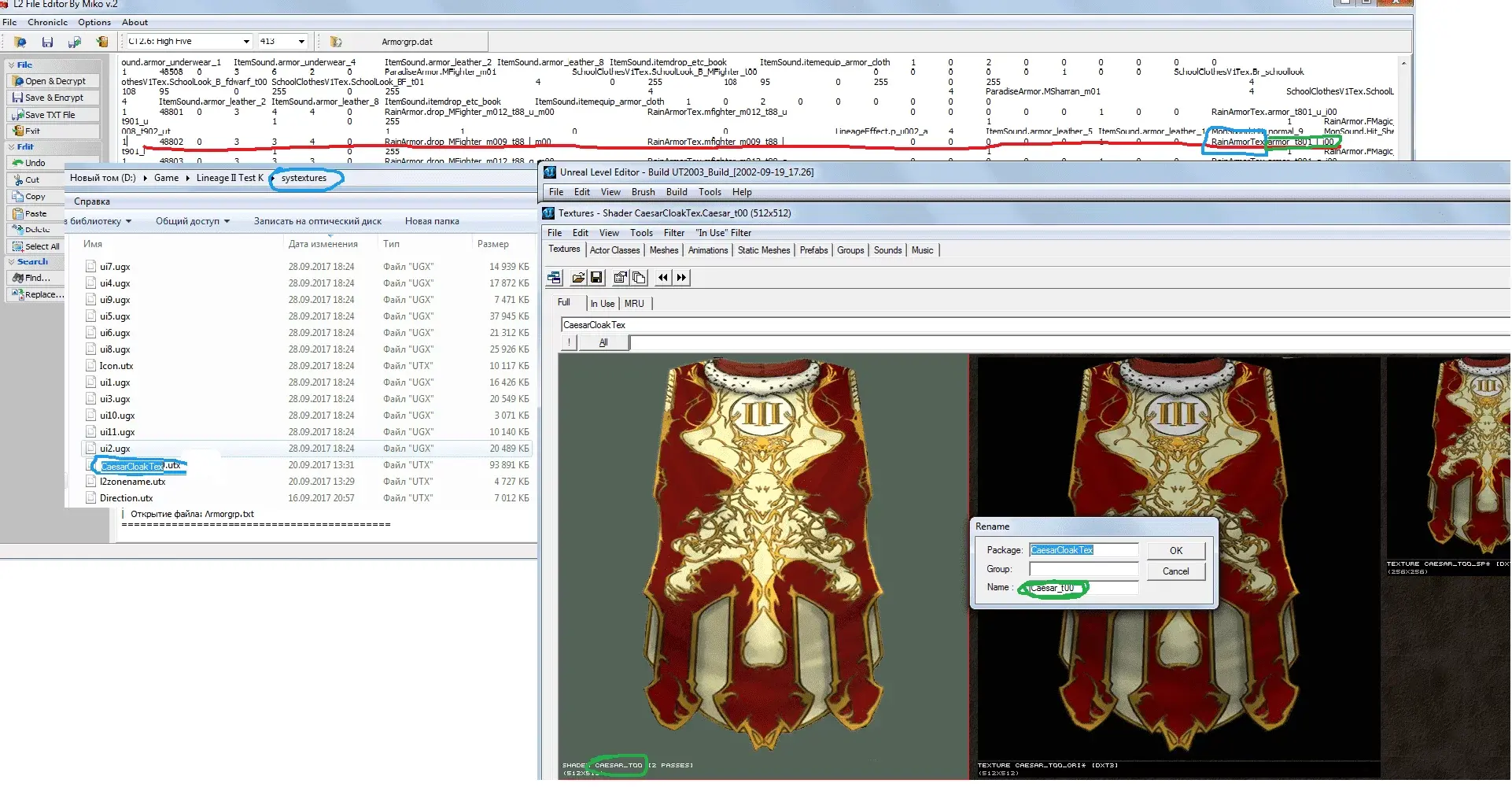Switch to the In Use tab

tap(603, 304)
